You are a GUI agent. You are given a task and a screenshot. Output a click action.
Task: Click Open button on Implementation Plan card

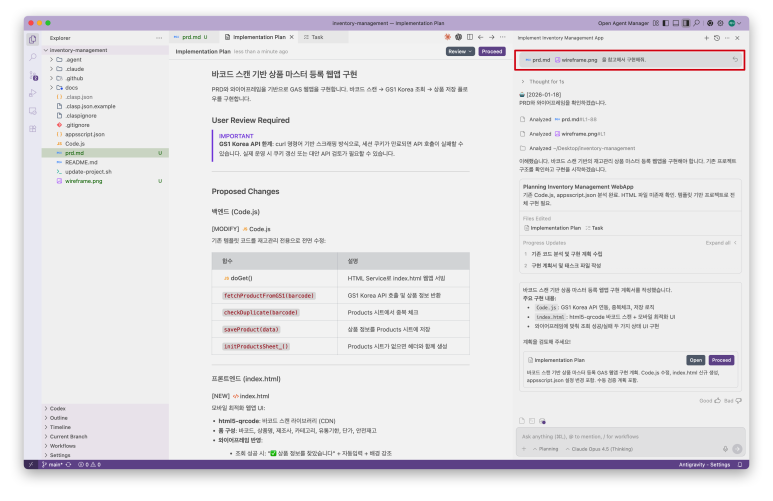click(695, 360)
